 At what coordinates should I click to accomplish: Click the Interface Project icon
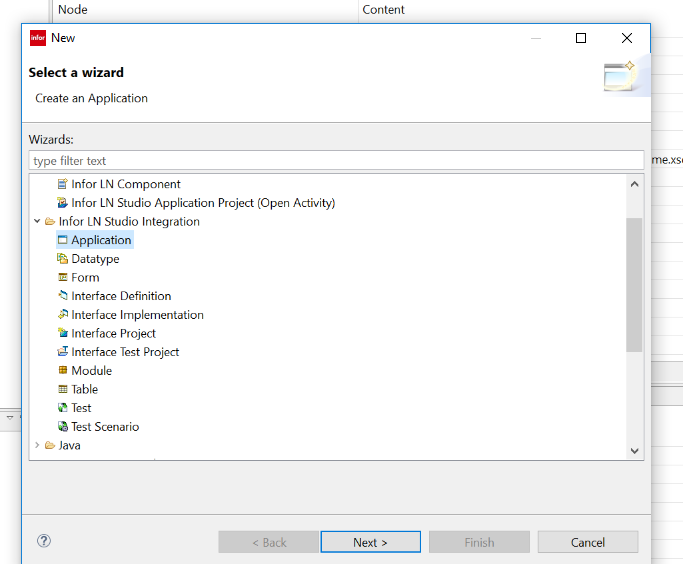(x=63, y=333)
